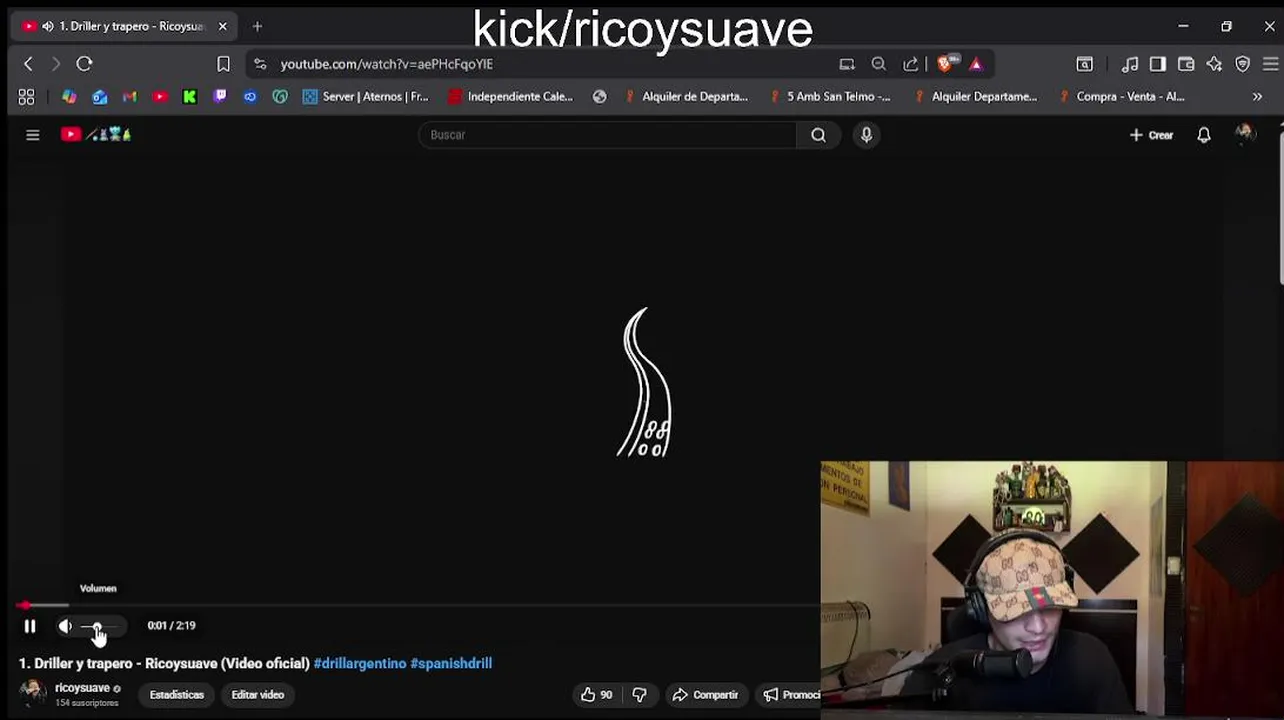Screen dimensions: 1284x720
Task: Focus the Buscar search field
Action: pos(608,135)
